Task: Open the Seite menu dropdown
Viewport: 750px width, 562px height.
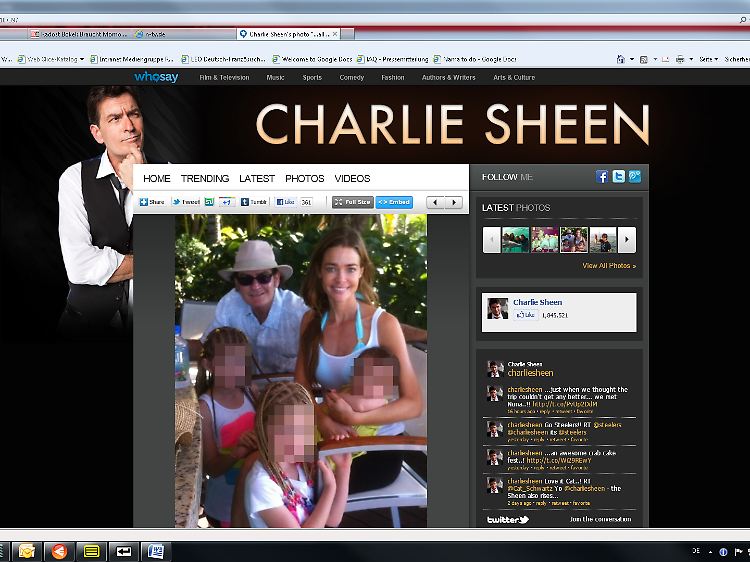Action: tap(708, 59)
